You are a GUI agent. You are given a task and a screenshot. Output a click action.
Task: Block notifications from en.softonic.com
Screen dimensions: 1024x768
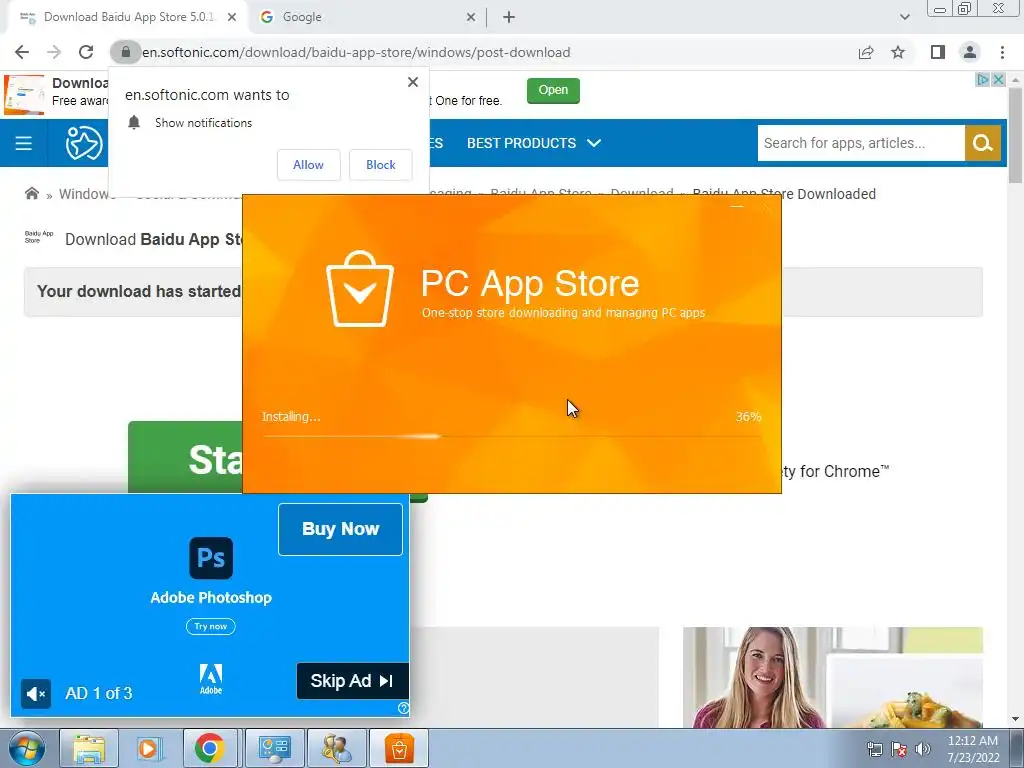coord(381,165)
